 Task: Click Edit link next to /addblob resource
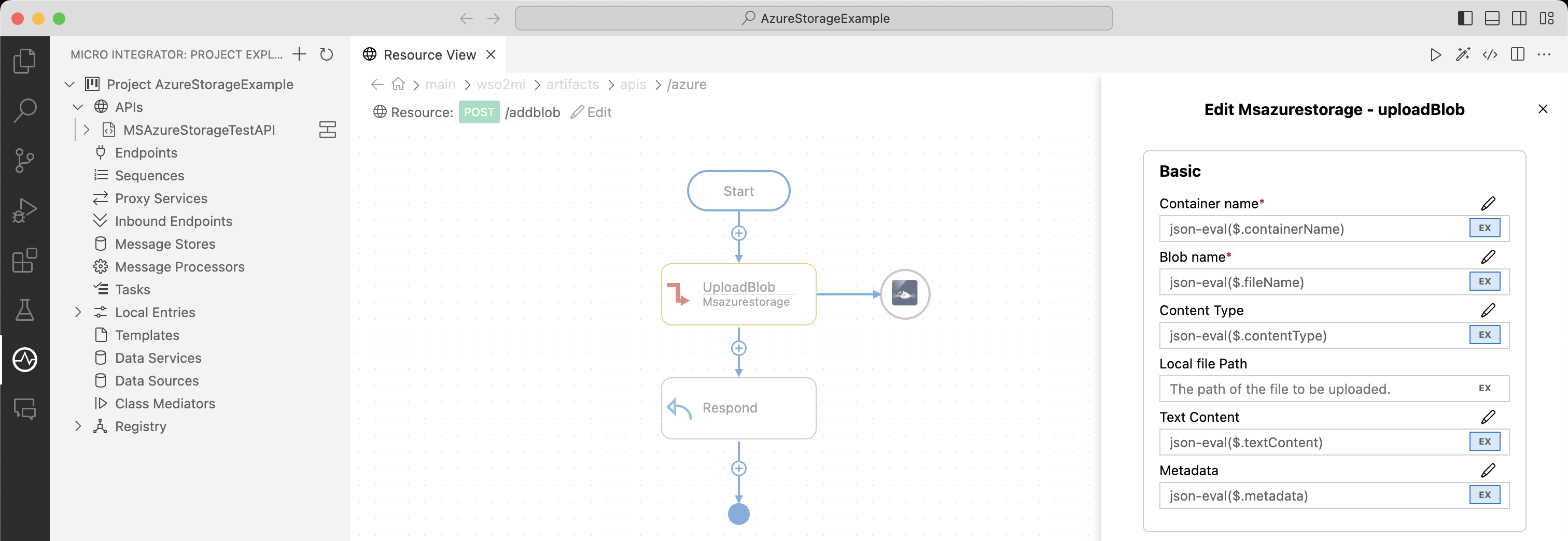[x=591, y=112]
